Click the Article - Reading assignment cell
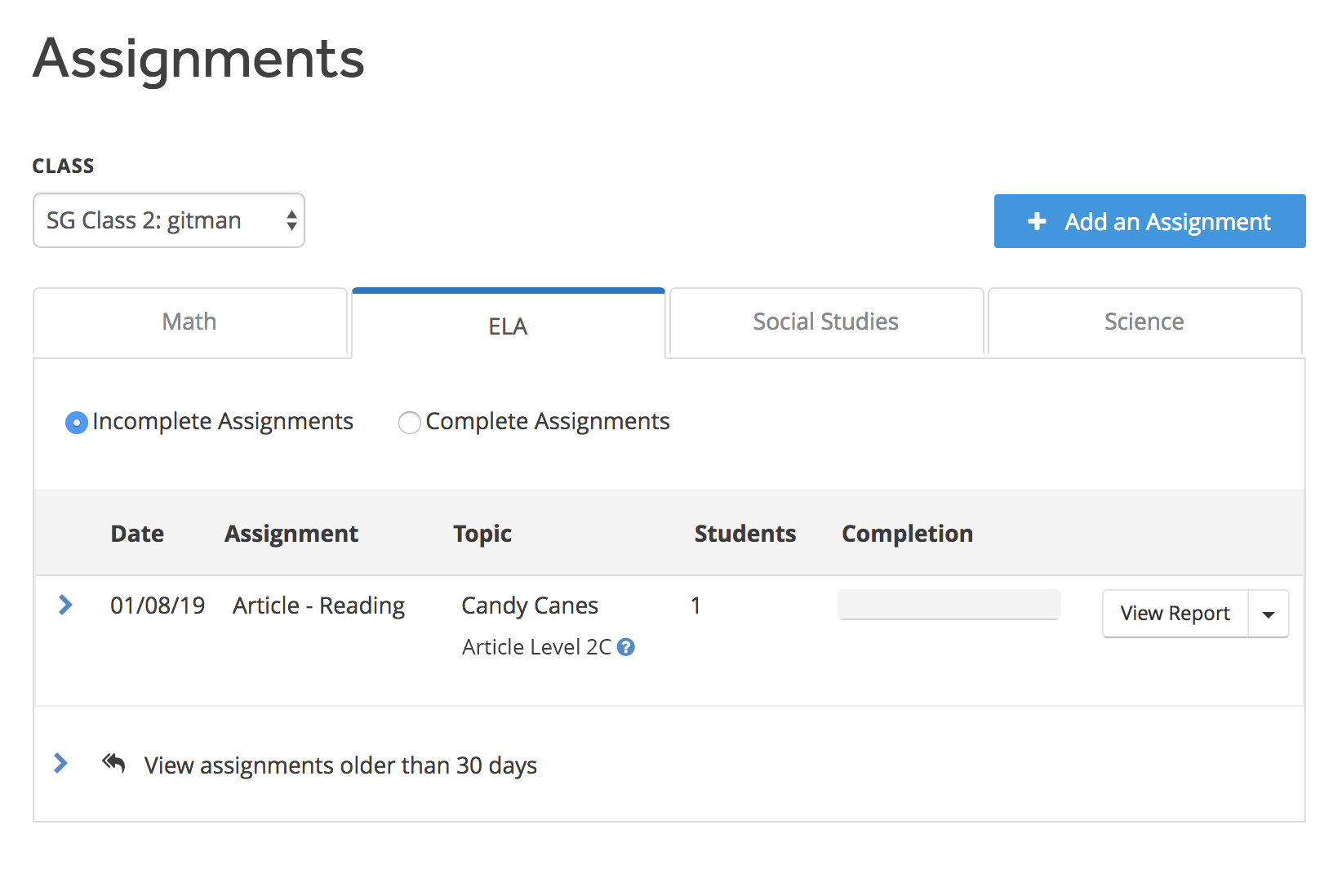This screenshot has height=896, width=1342. [318, 605]
